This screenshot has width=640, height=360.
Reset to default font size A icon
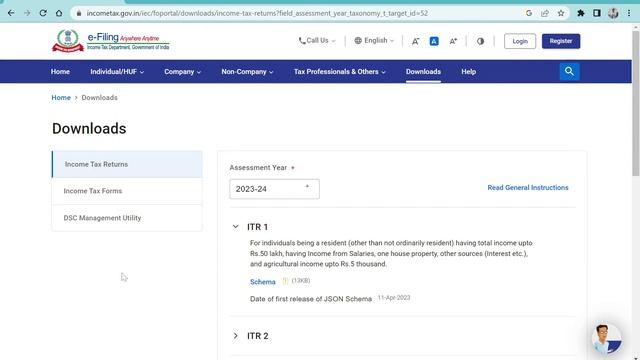pos(434,41)
